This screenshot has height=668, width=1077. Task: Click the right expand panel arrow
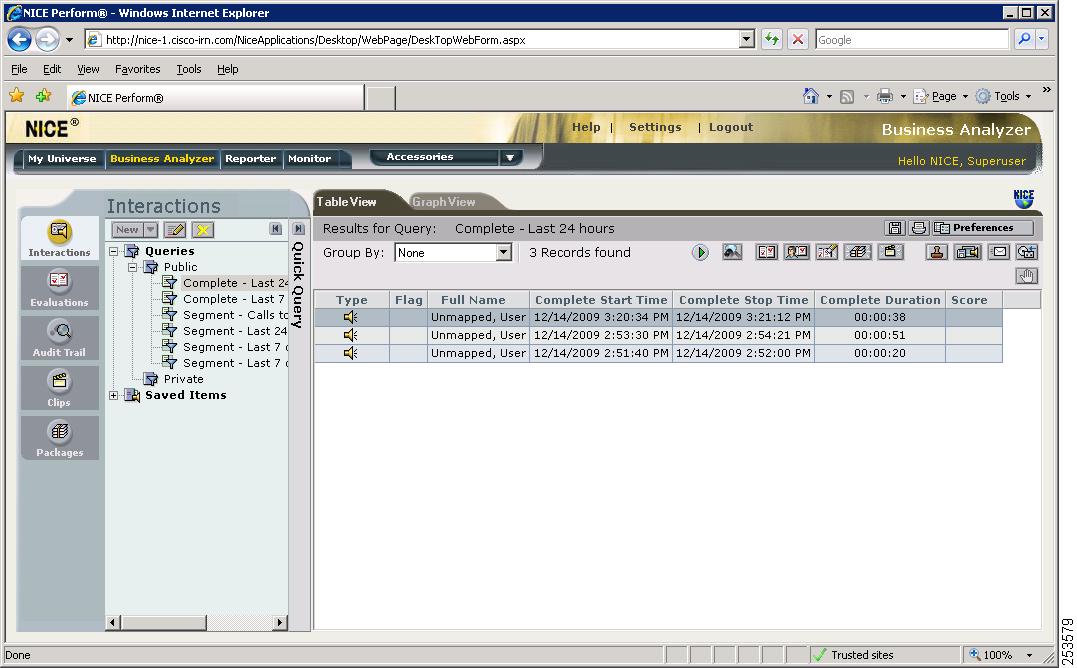coord(298,229)
